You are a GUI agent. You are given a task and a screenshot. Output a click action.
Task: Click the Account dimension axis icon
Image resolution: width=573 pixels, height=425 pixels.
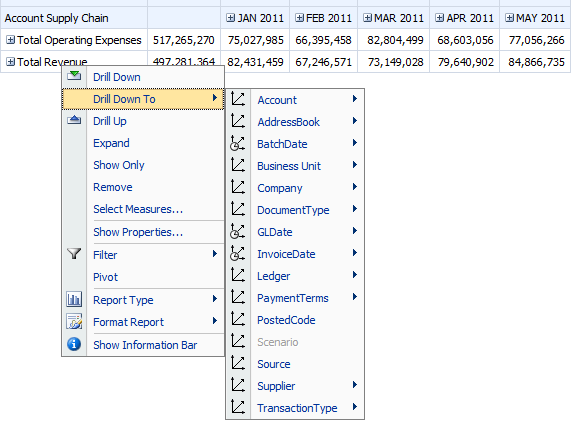click(x=238, y=99)
